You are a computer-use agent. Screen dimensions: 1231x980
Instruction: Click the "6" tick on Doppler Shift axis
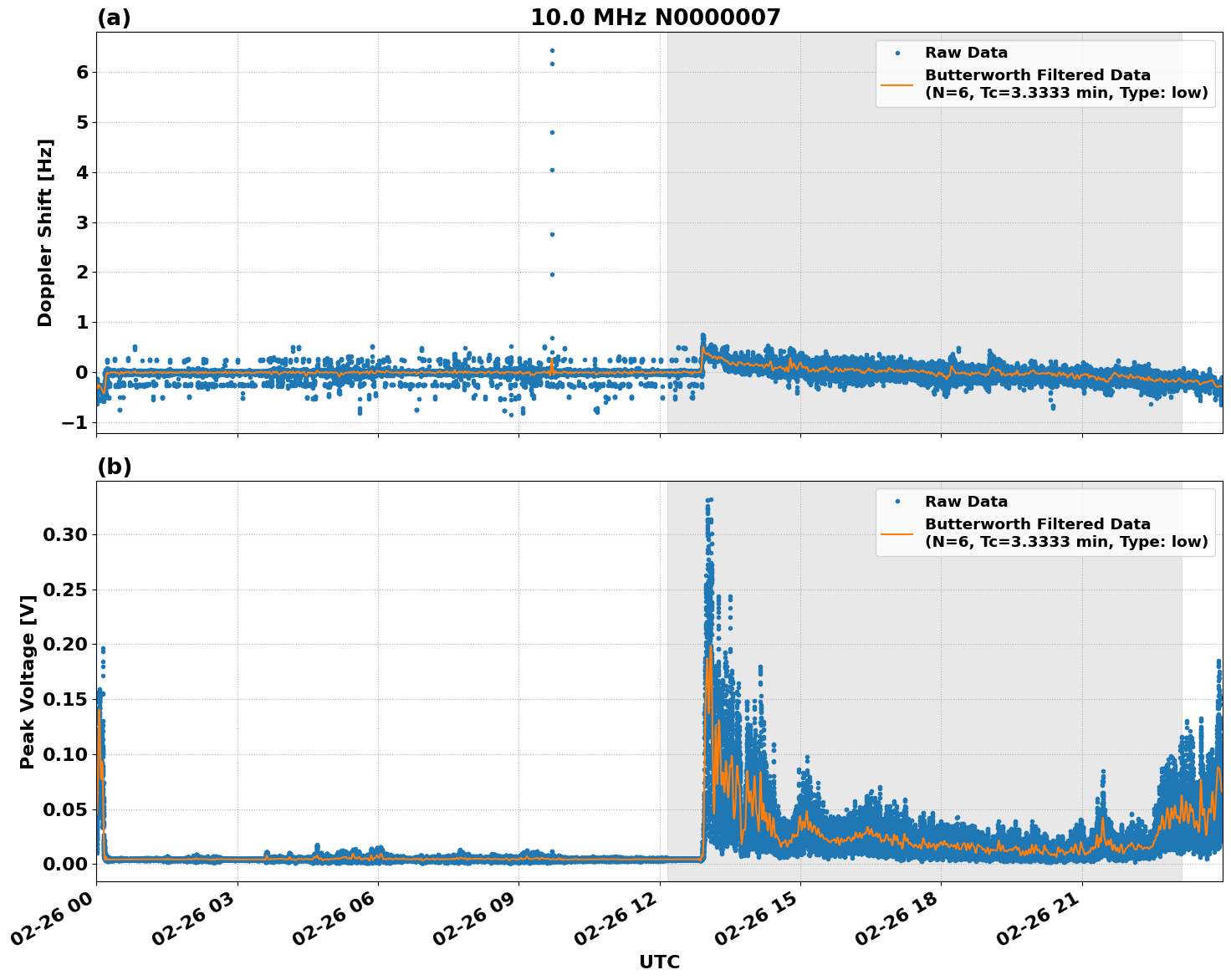pyautogui.click(x=82, y=73)
